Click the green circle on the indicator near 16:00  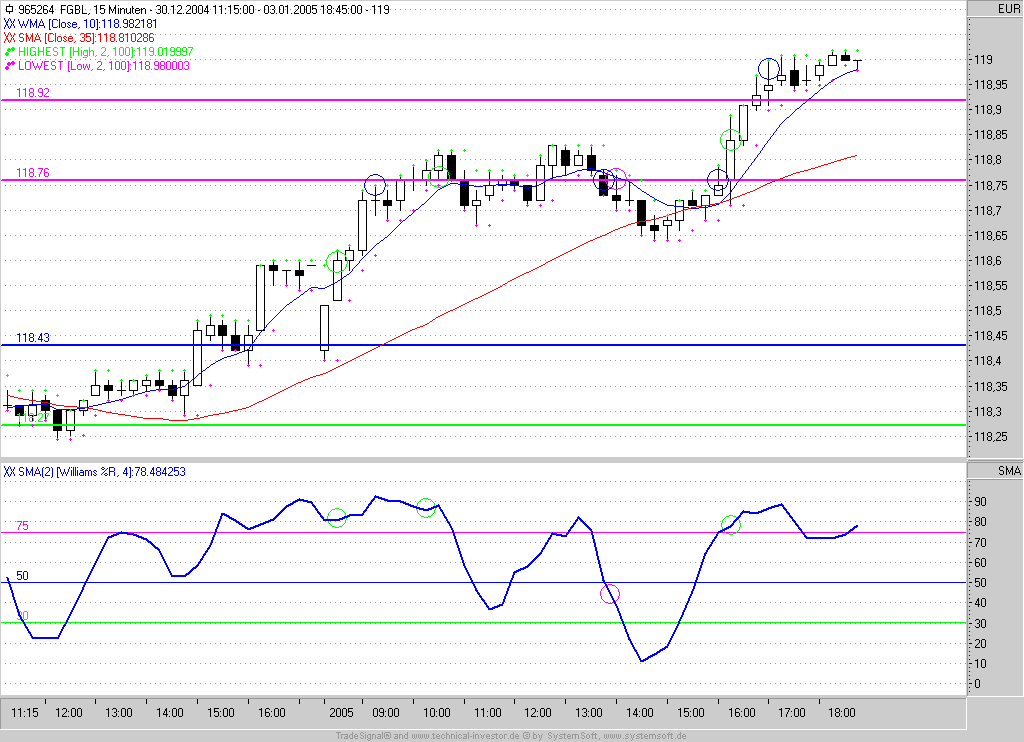tap(731, 524)
